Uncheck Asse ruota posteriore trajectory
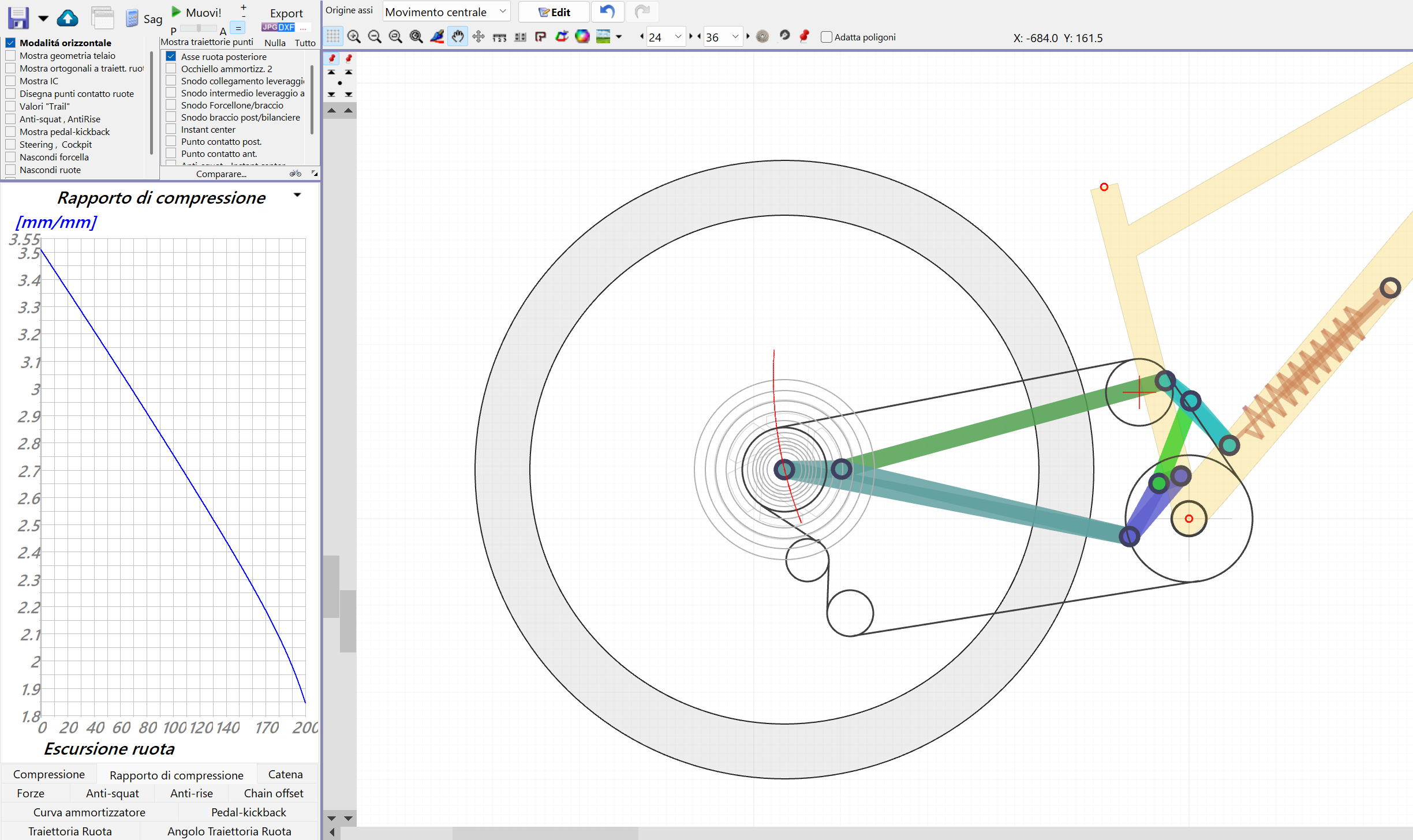This screenshot has height=840, width=1413. click(x=171, y=57)
